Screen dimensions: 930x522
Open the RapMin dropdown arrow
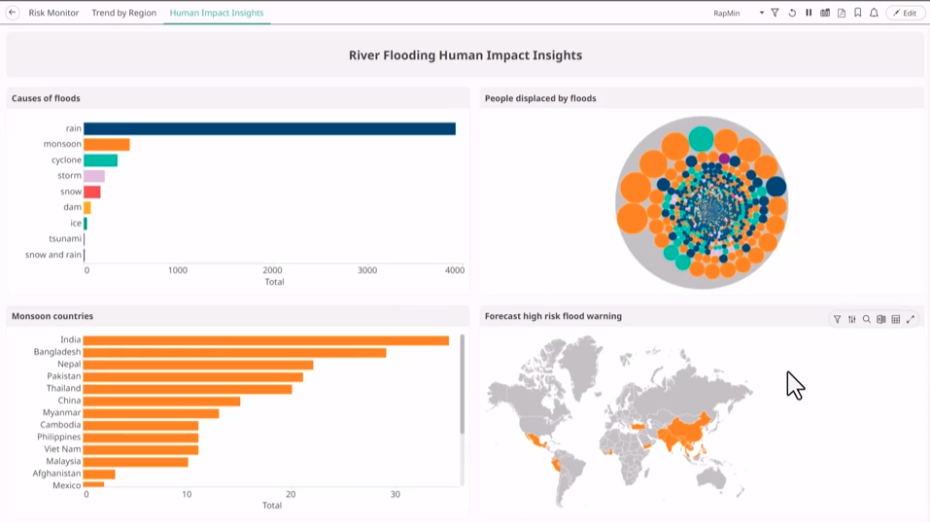[x=761, y=13]
